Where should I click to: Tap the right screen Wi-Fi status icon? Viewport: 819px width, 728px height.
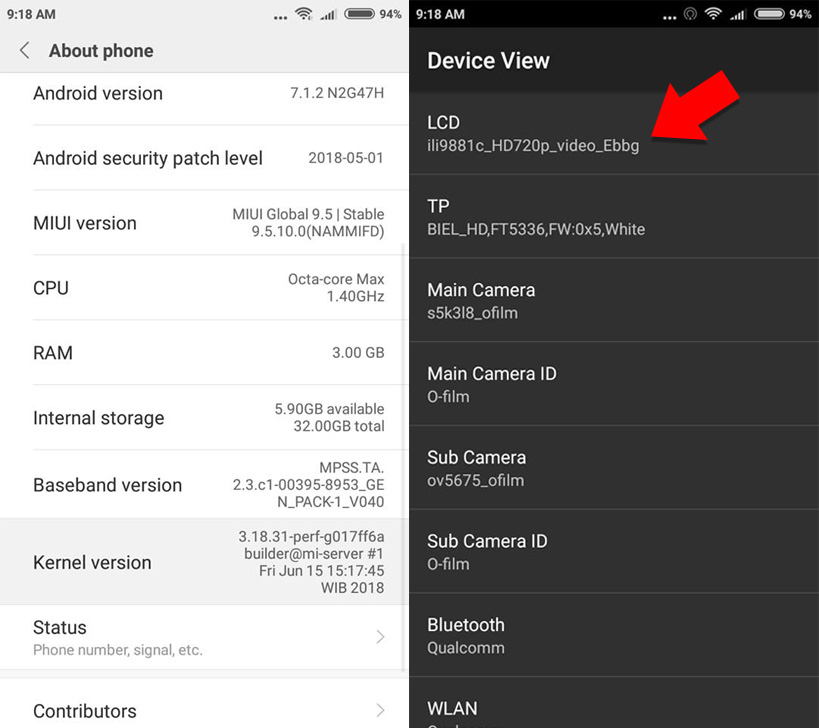tap(713, 14)
